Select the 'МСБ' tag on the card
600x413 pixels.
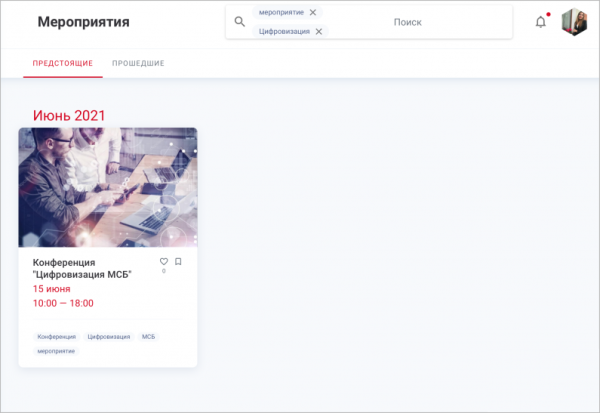click(148, 336)
